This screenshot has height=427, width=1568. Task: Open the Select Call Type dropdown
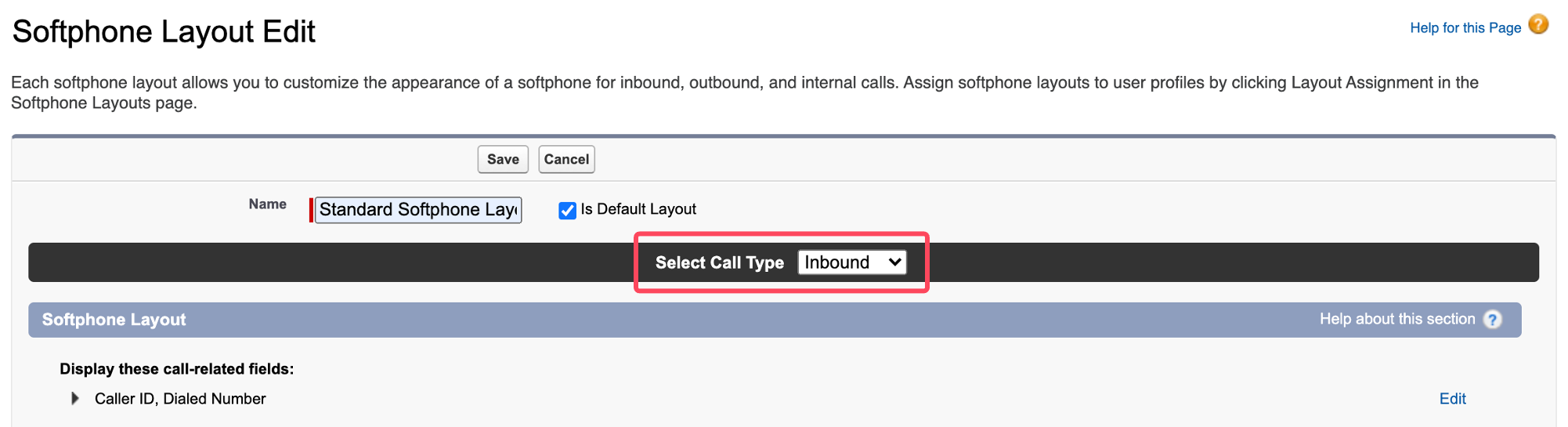coord(852,262)
